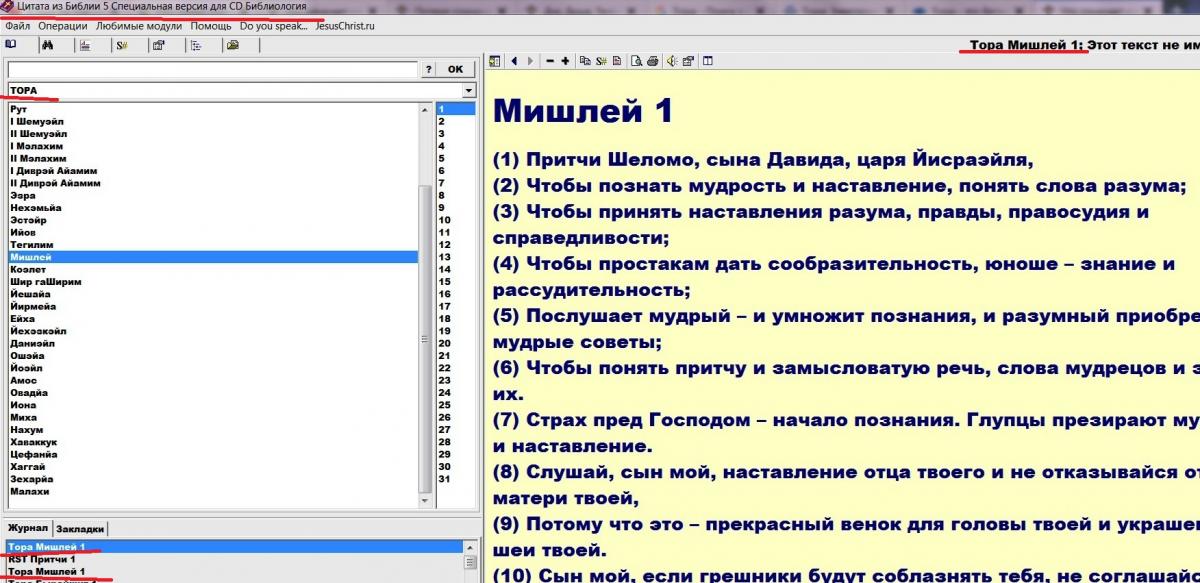Click the open book icon in left toolbar
1200x583 pixels.
[x=11, y=45]
